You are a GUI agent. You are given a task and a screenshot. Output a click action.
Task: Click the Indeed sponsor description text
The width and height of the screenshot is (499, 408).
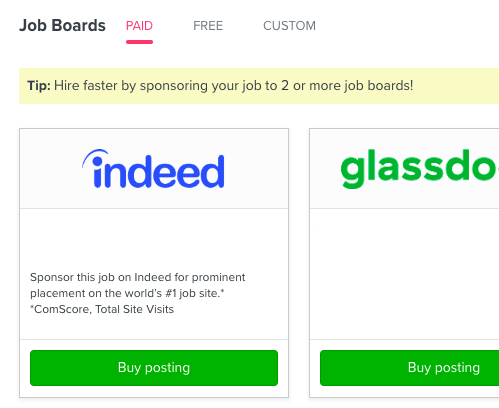(138, 285)
